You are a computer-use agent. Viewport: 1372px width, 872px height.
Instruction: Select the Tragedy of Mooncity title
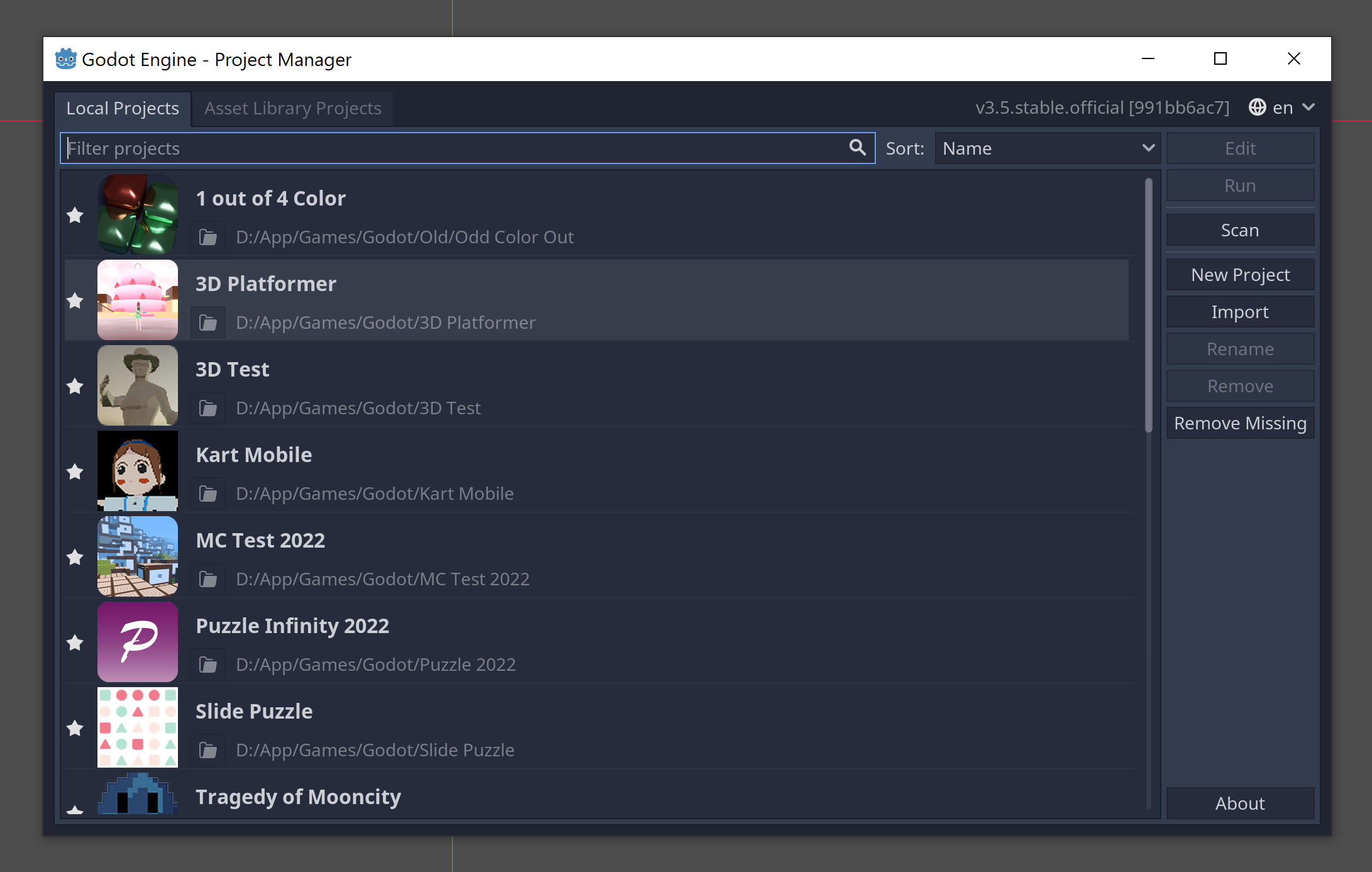pos(299,797)
